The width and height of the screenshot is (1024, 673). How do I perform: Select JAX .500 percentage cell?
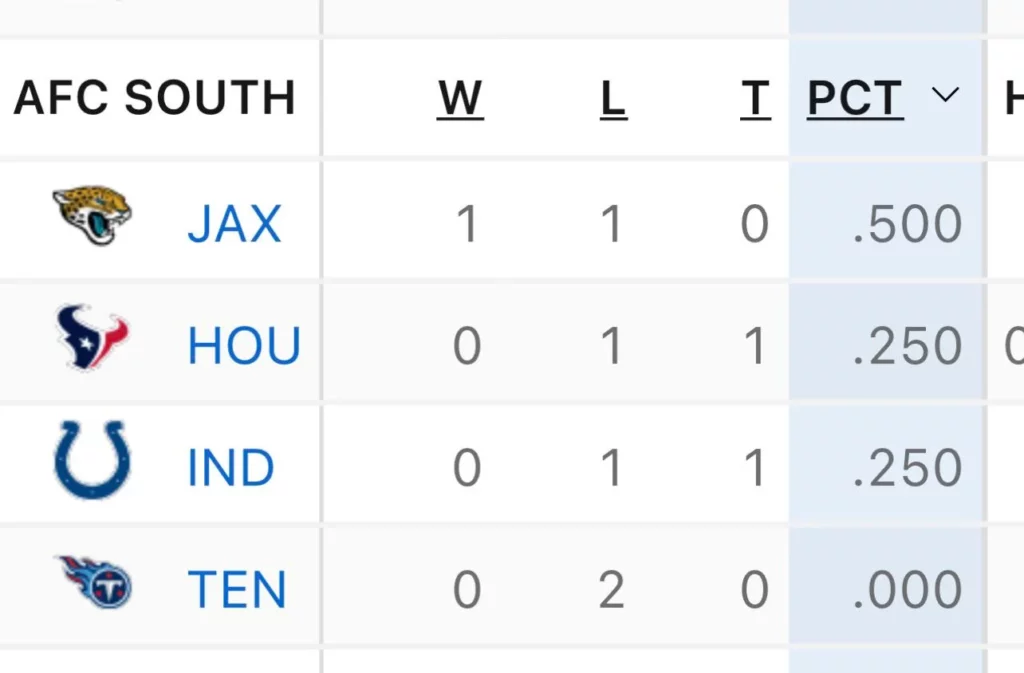pos(907,224)
